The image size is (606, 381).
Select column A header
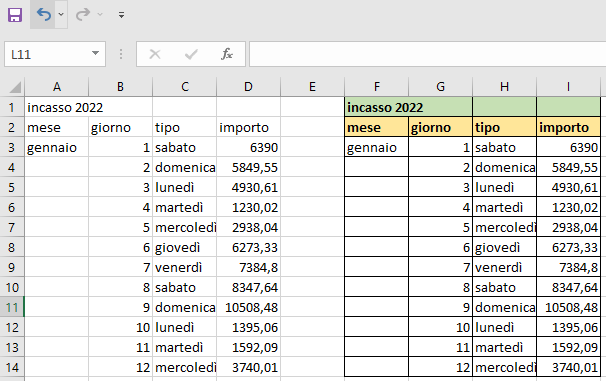point(57,87)
